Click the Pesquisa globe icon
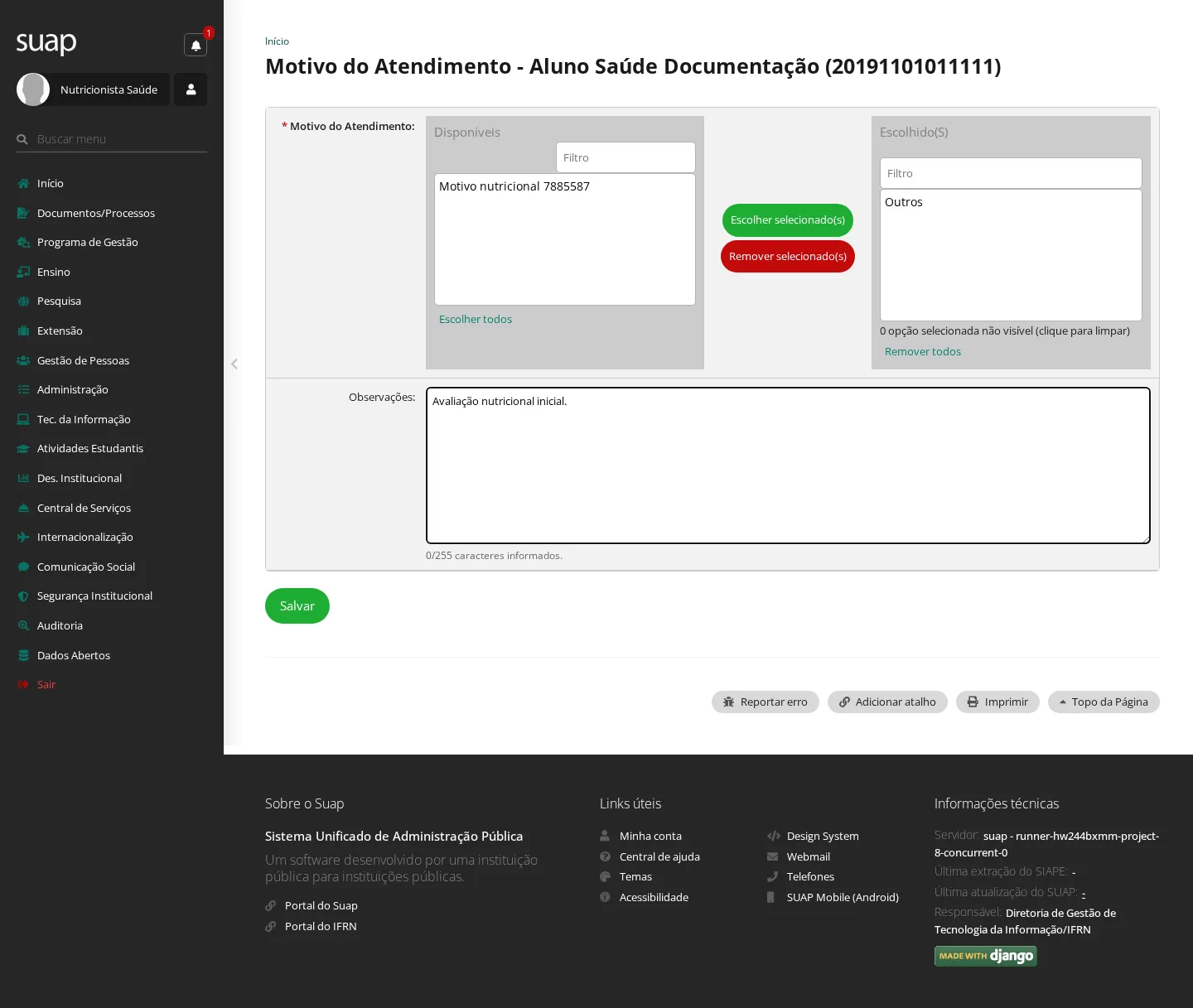Screen dimensions: 1193x1008 (23, 301)
